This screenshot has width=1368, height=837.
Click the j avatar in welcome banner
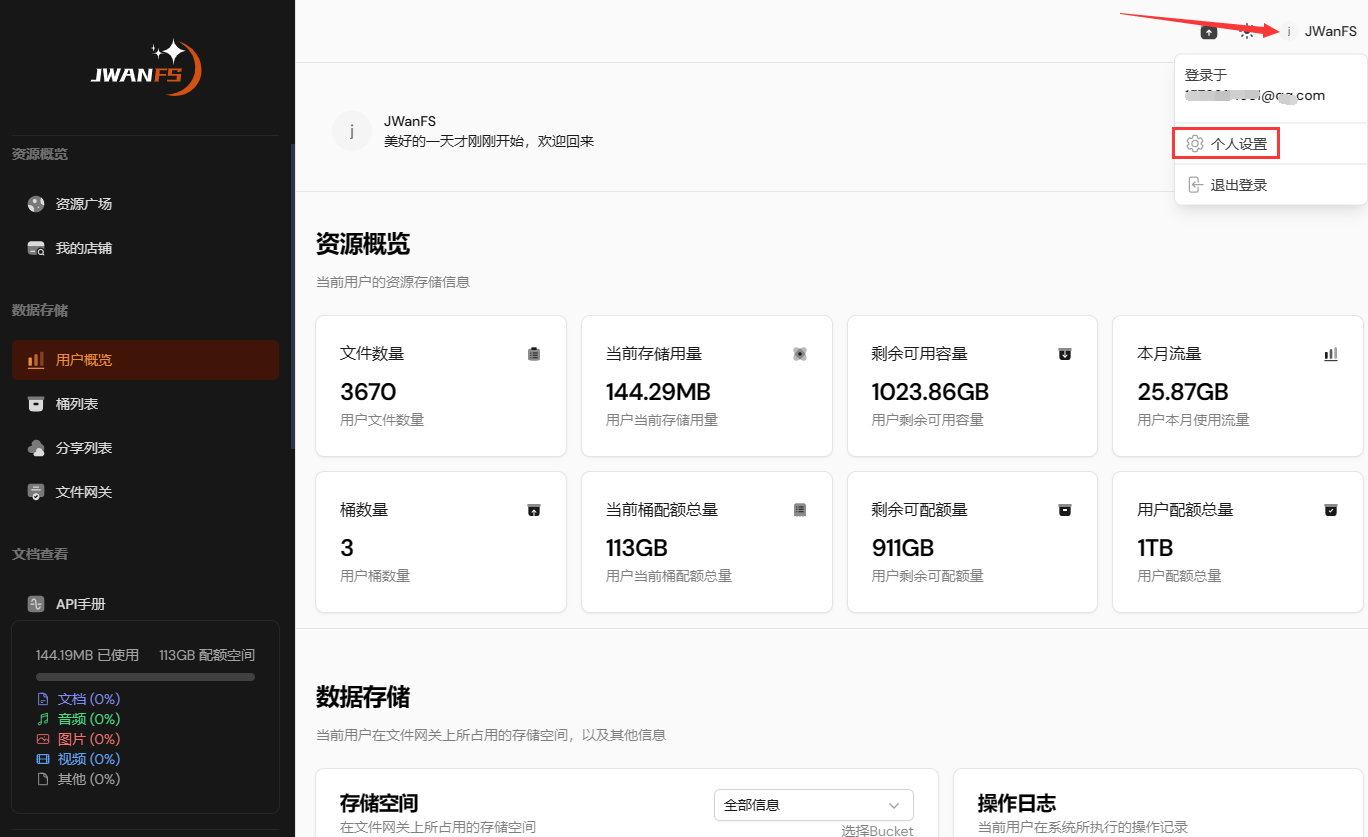tap(352, 131)
